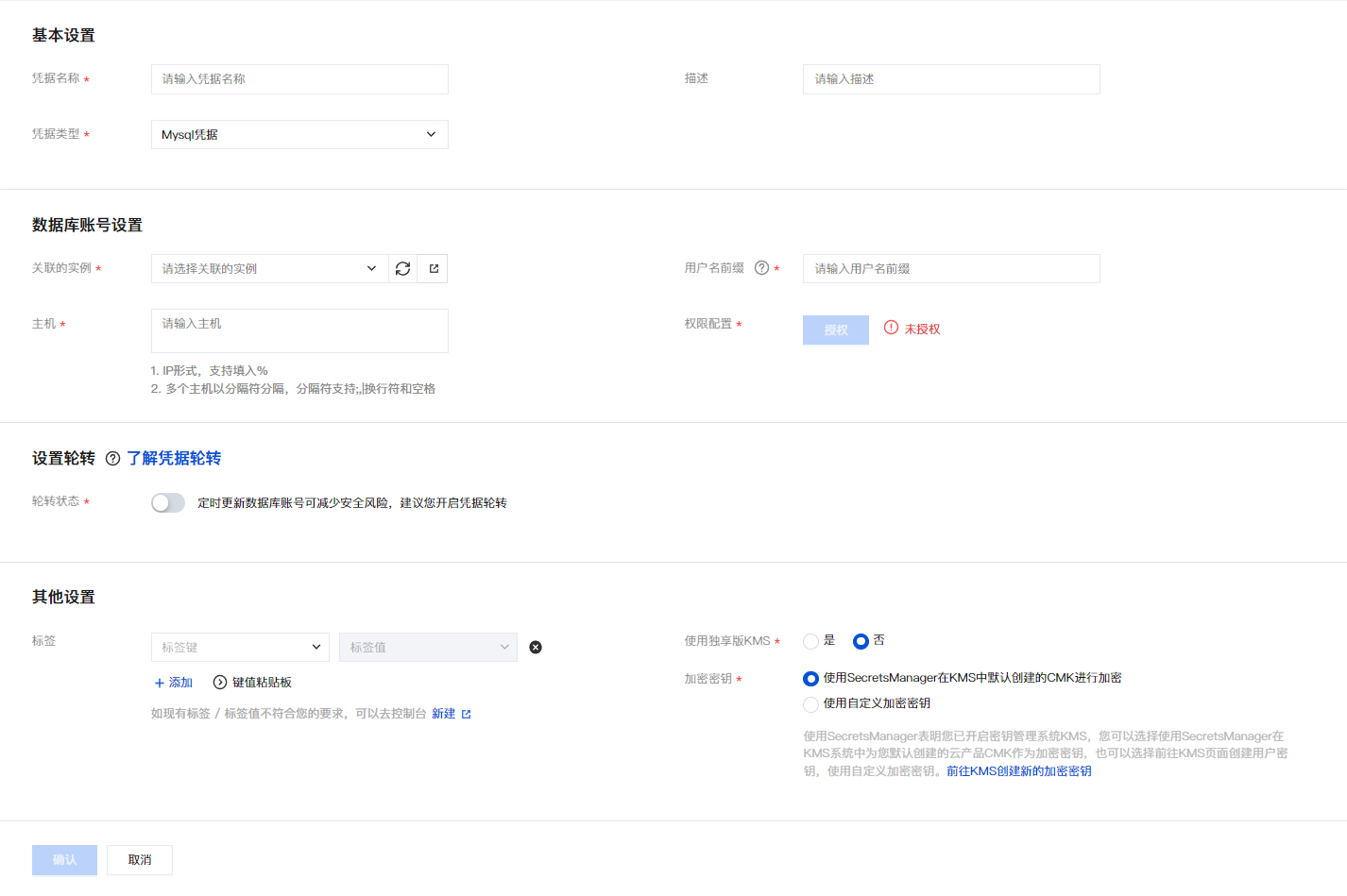Viewport: 1347px width, 896px height.
Task: Open the 标签键 dropdown
Action: [x=240, y=648]
